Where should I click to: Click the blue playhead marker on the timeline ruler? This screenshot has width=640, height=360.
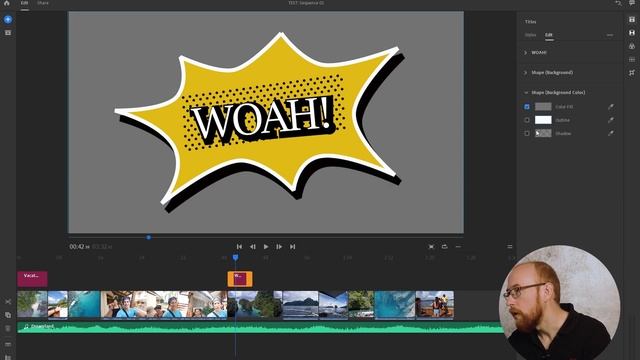coord(236,257)
